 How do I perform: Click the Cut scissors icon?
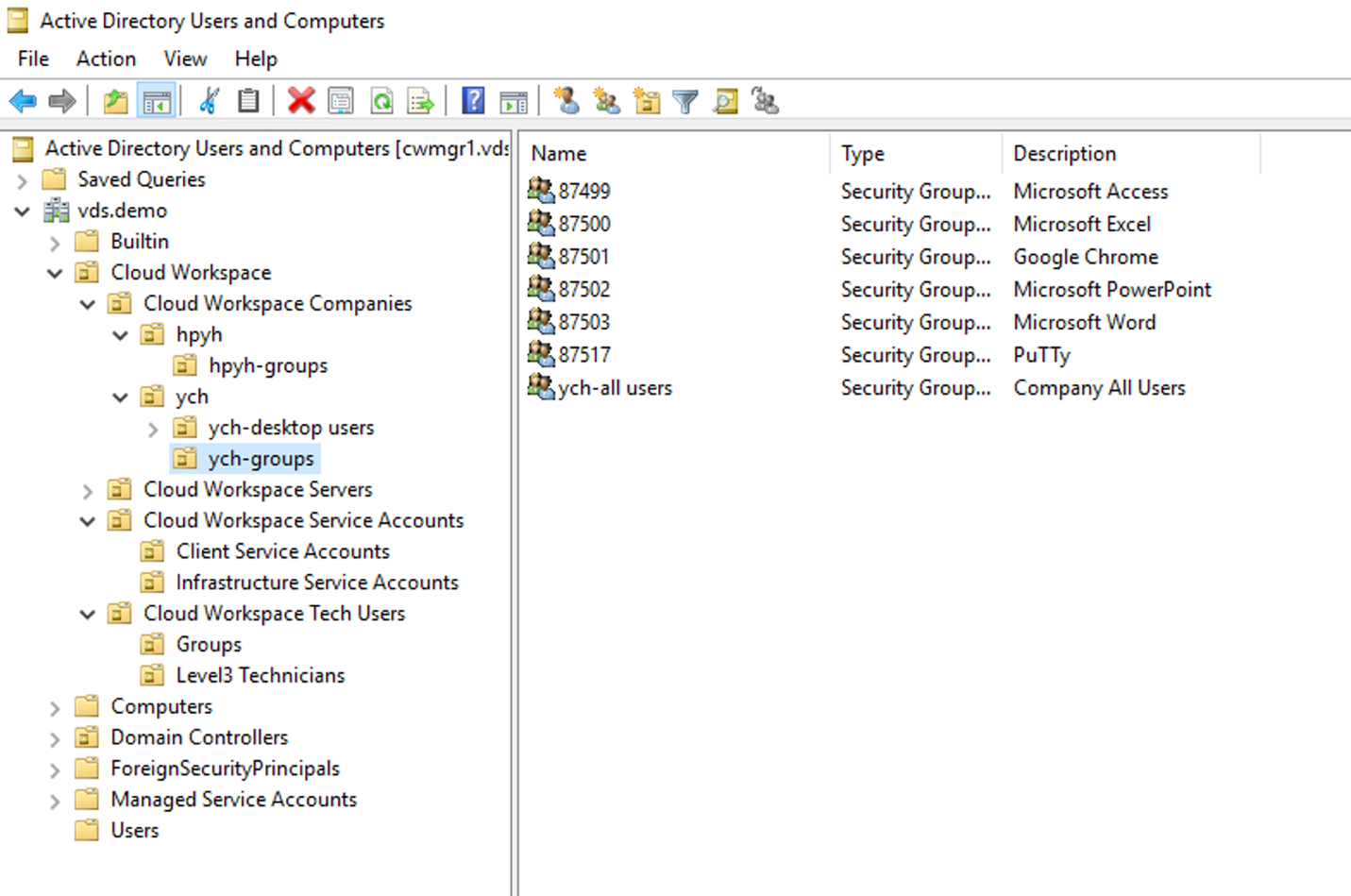(209, 101)
